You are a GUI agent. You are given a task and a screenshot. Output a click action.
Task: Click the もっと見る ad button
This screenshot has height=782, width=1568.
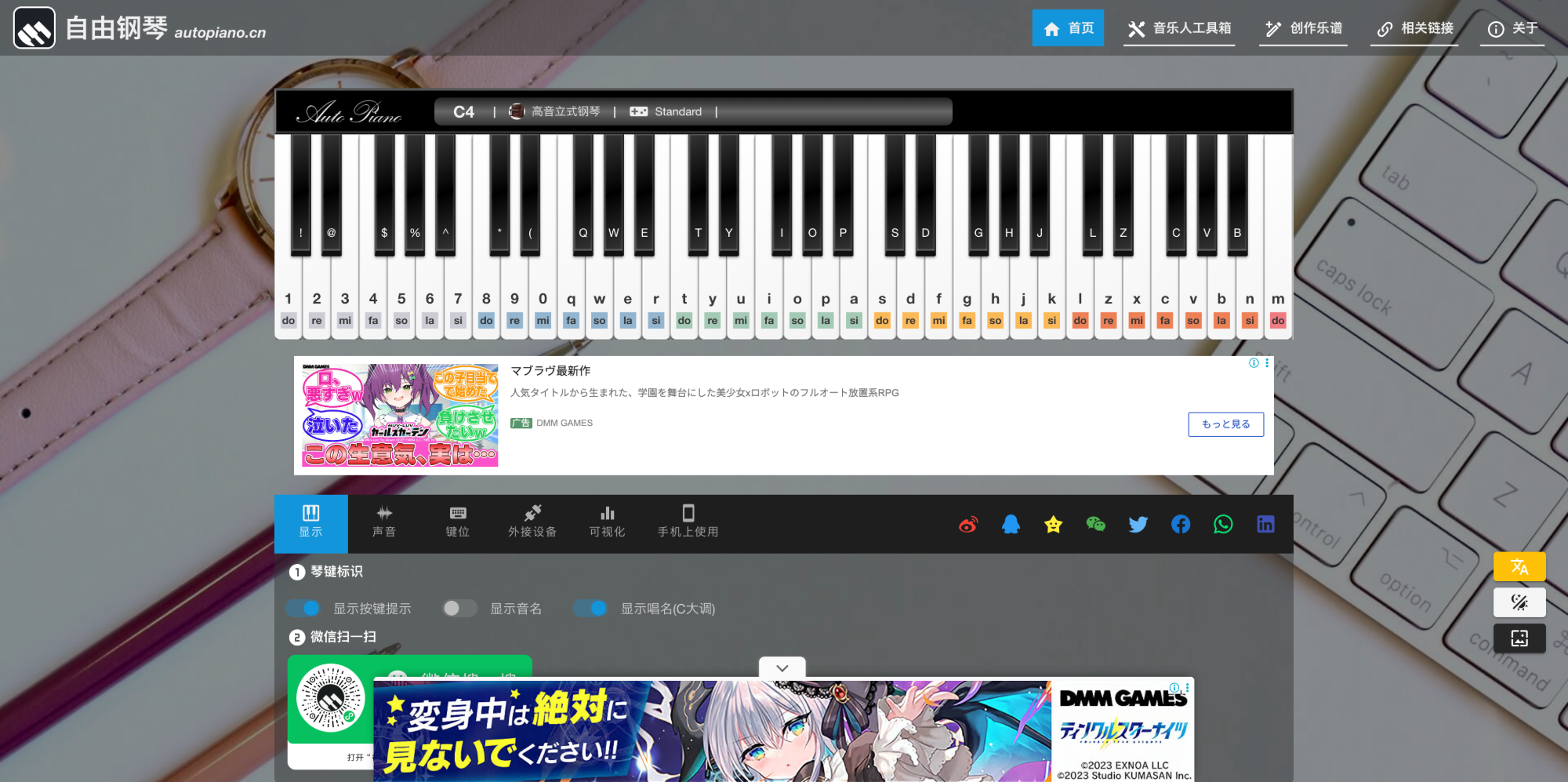point(1225,424)
